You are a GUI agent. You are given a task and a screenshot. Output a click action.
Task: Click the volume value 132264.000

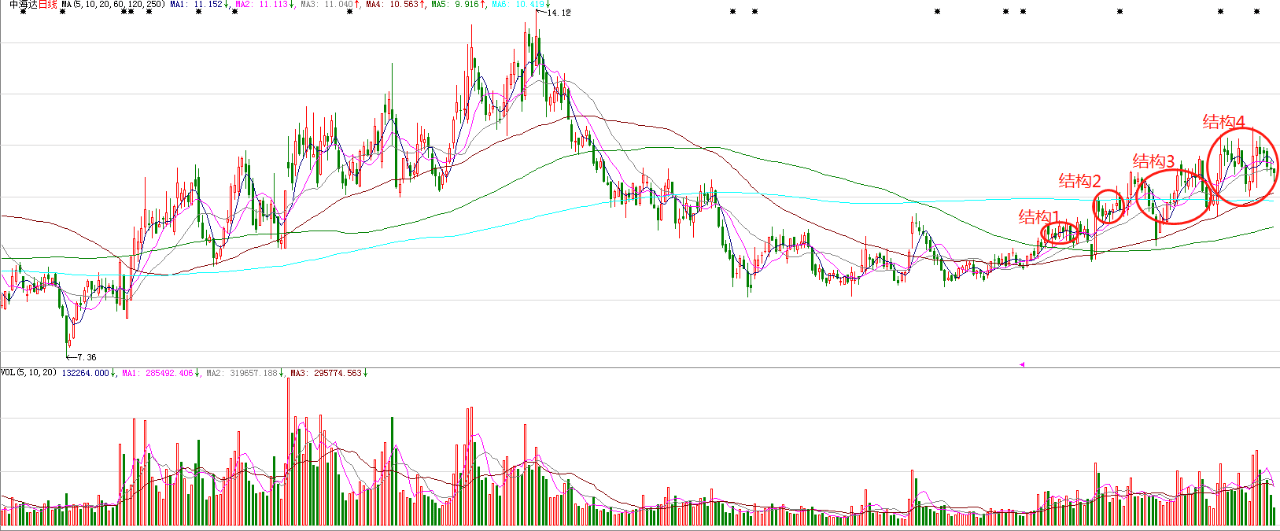coord(87,373)
